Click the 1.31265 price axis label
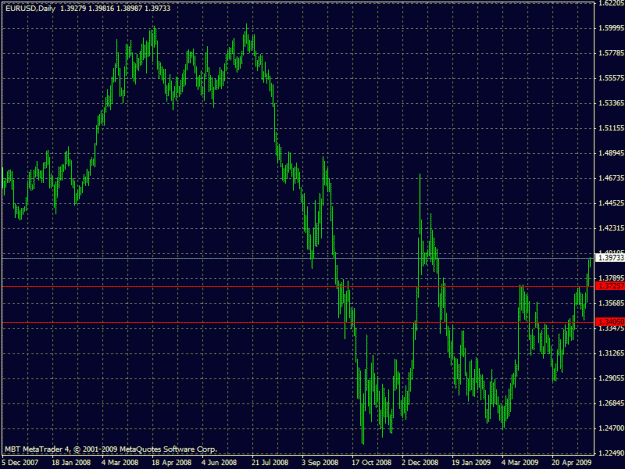This screenshot has height=469, width=625. (x=611, y=353)
